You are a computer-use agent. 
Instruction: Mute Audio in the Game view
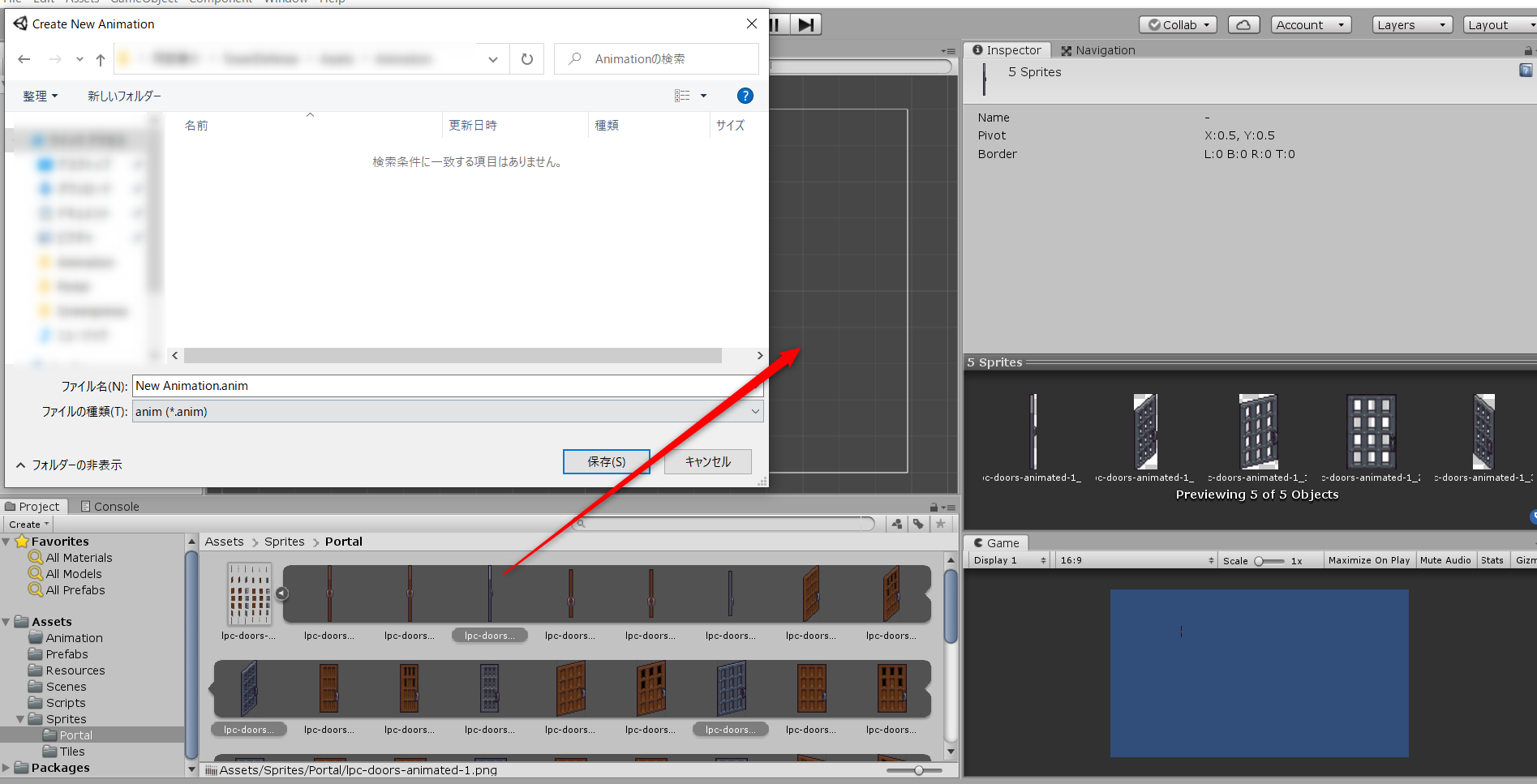[1446, 559]
